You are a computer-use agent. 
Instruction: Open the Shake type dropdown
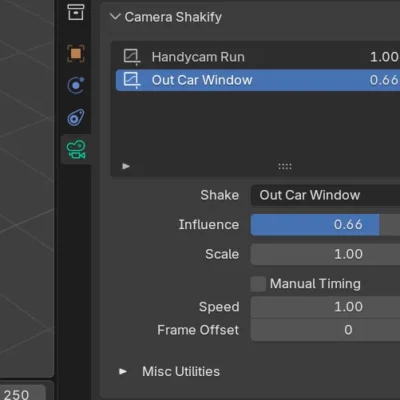point(325,195)
